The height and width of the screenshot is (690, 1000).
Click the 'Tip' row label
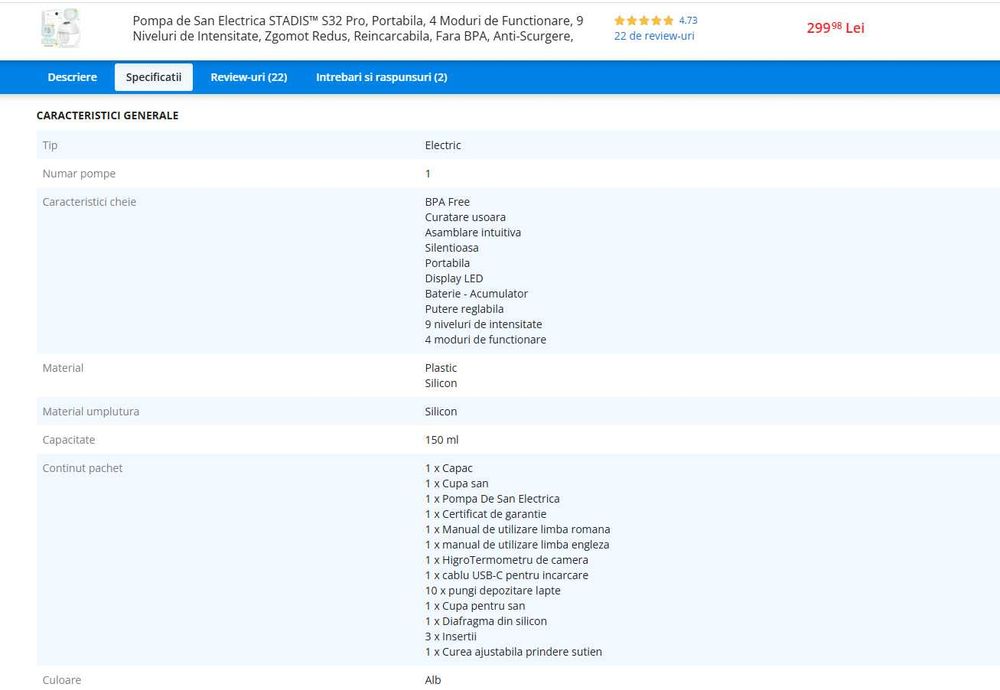(x=50, y=145)
